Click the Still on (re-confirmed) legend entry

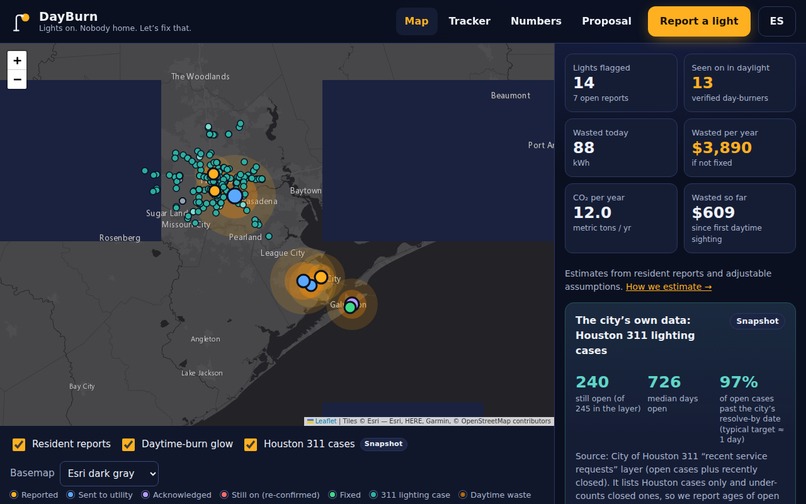(x=270, y=495)
